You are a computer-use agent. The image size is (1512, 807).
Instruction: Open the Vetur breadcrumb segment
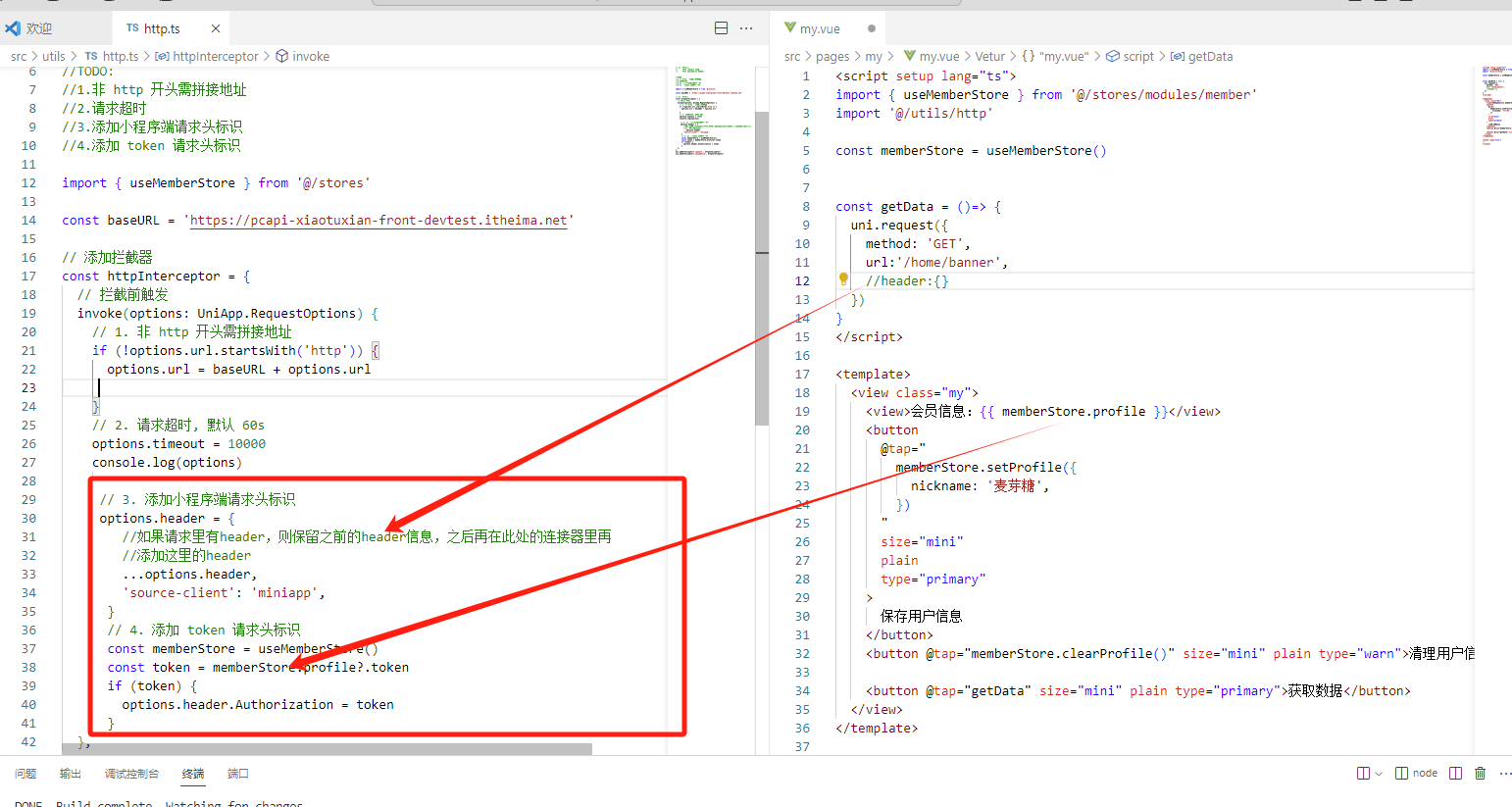(990, 56)
